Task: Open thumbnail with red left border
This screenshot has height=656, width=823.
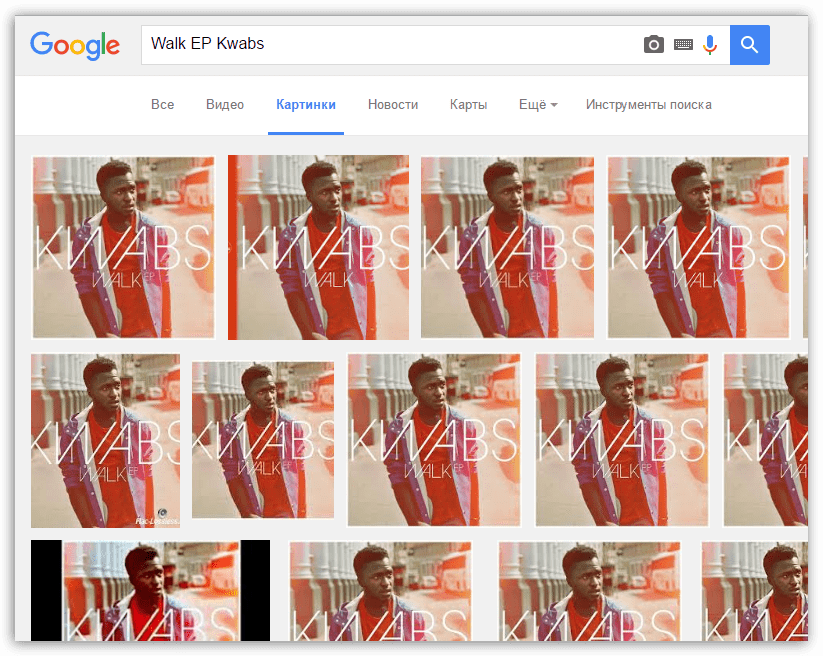Action: point(318,247)
